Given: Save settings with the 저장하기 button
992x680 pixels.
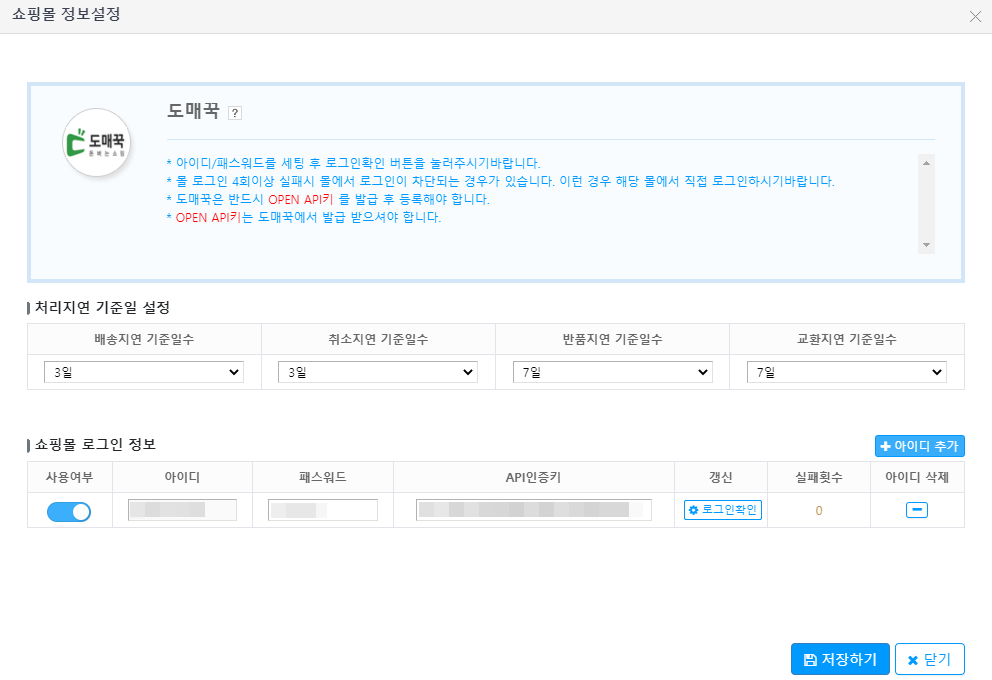Looking at the screenshot, I should (x=839, y=659).
